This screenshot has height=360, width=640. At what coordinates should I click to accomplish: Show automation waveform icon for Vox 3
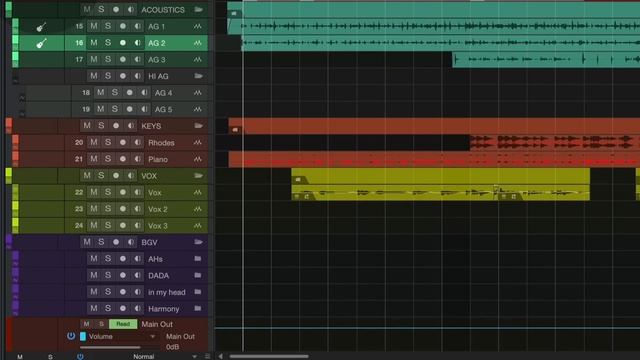(198, 225)
